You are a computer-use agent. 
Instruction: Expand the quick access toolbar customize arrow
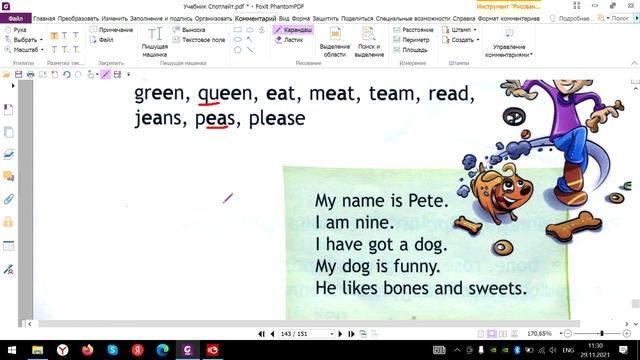129,74
